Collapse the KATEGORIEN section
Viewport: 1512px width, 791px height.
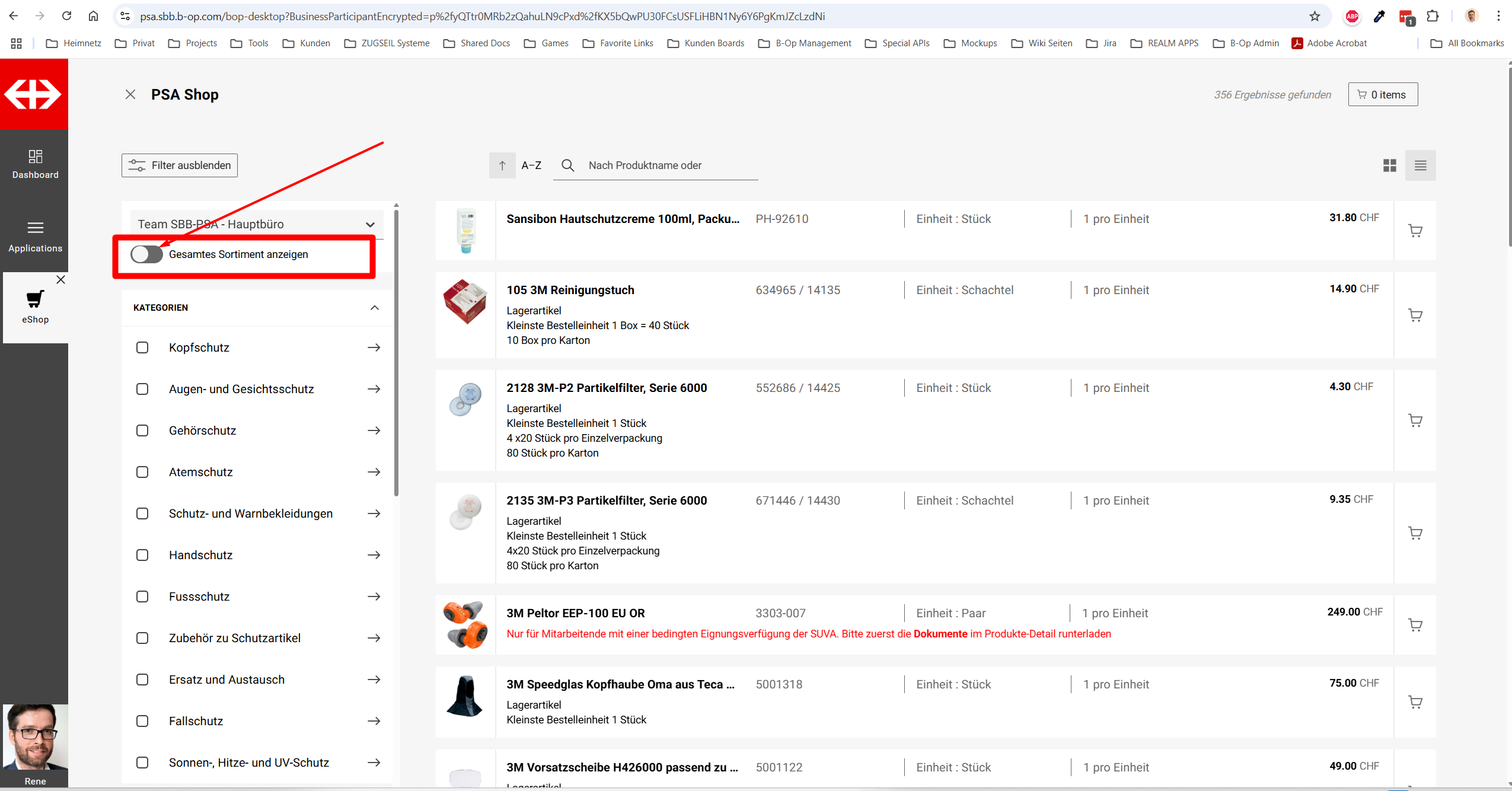point(374,307)
